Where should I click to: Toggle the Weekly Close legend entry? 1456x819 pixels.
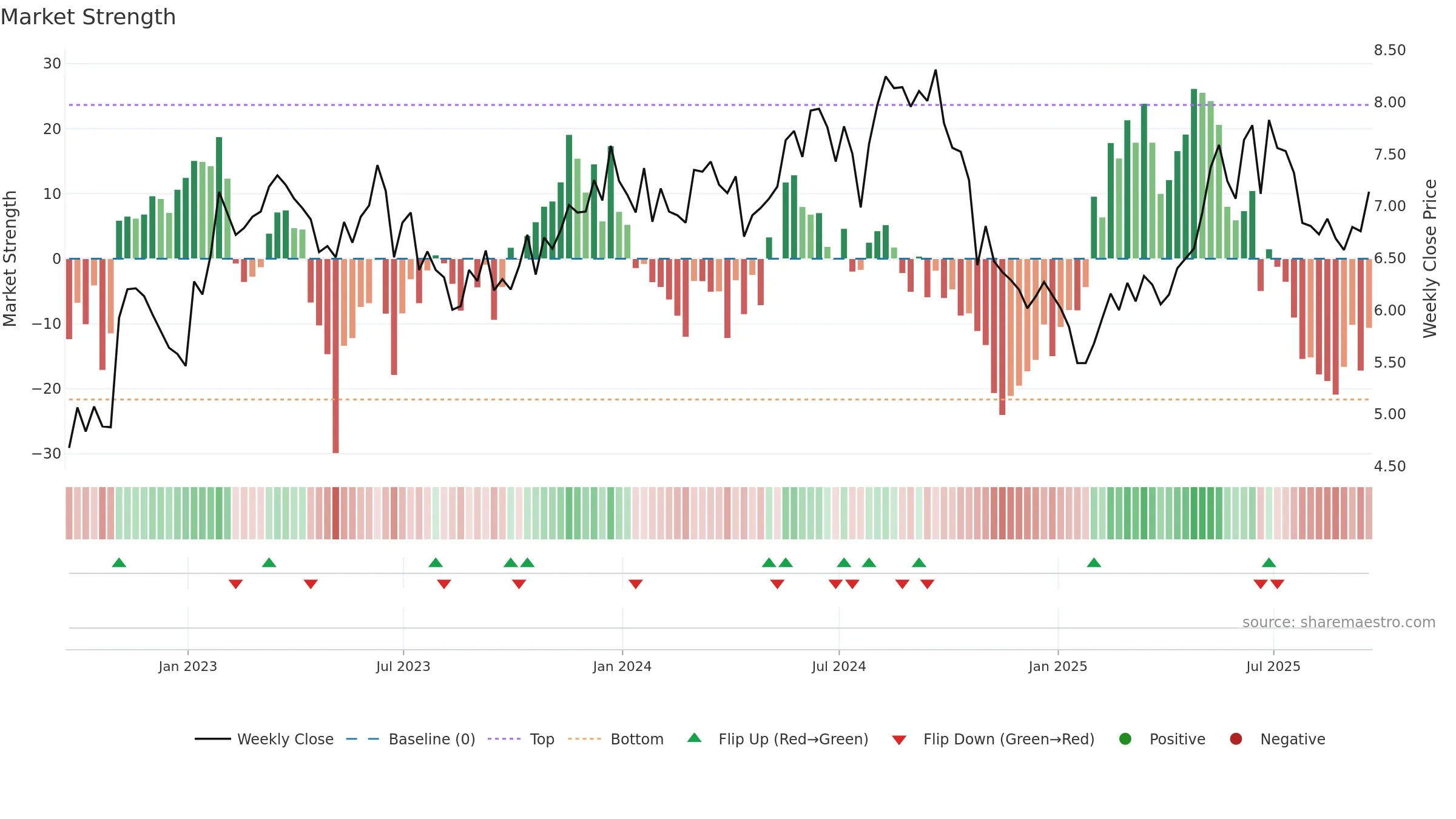pos(264,739)
